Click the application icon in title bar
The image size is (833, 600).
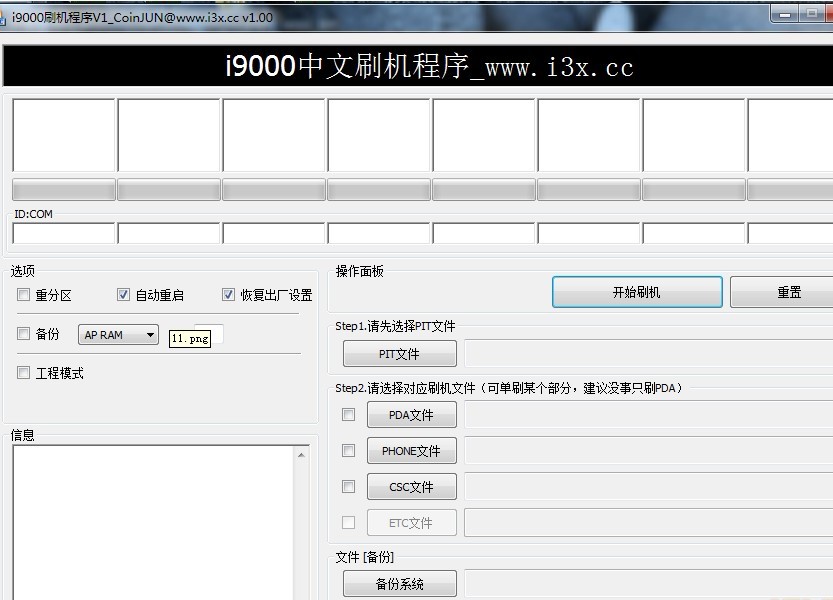coord(3,18)
